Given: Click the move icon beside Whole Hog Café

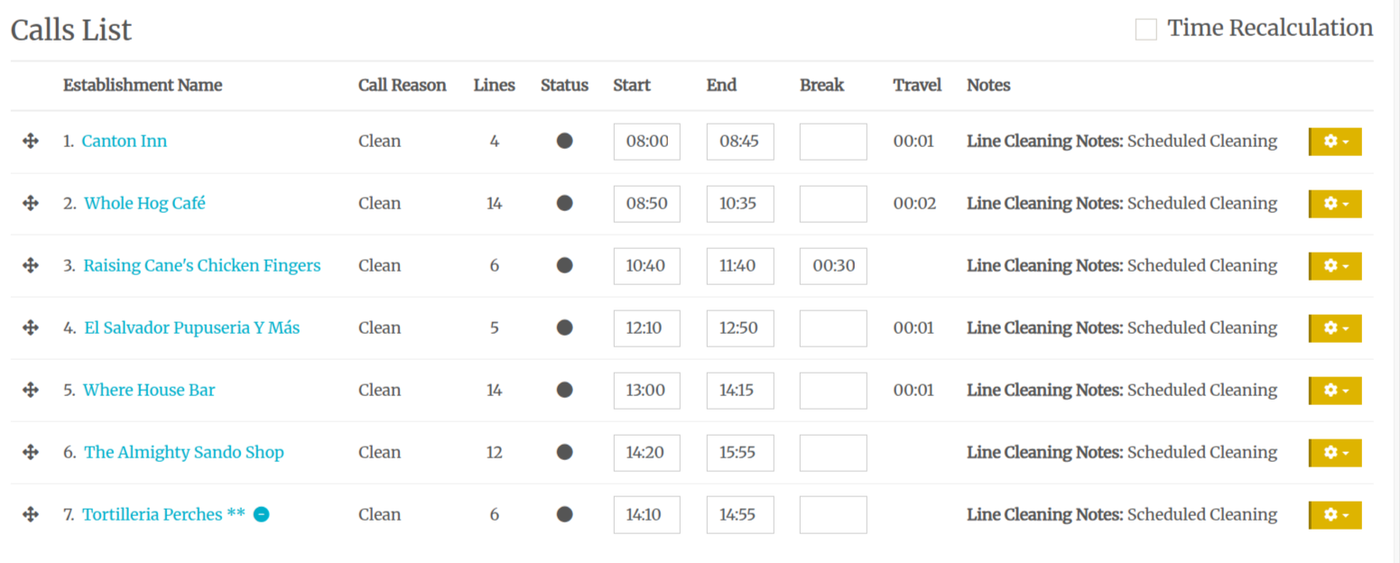Looking at the screenshot, I should pos(30,203).
